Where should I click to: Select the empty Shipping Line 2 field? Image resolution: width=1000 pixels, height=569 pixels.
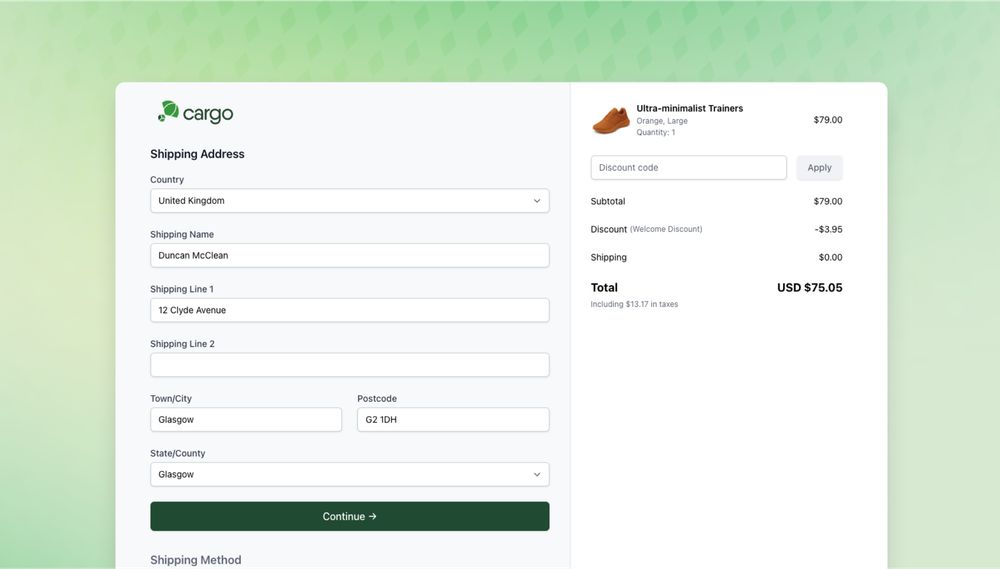pyautogui.click(x=349, y=365)
